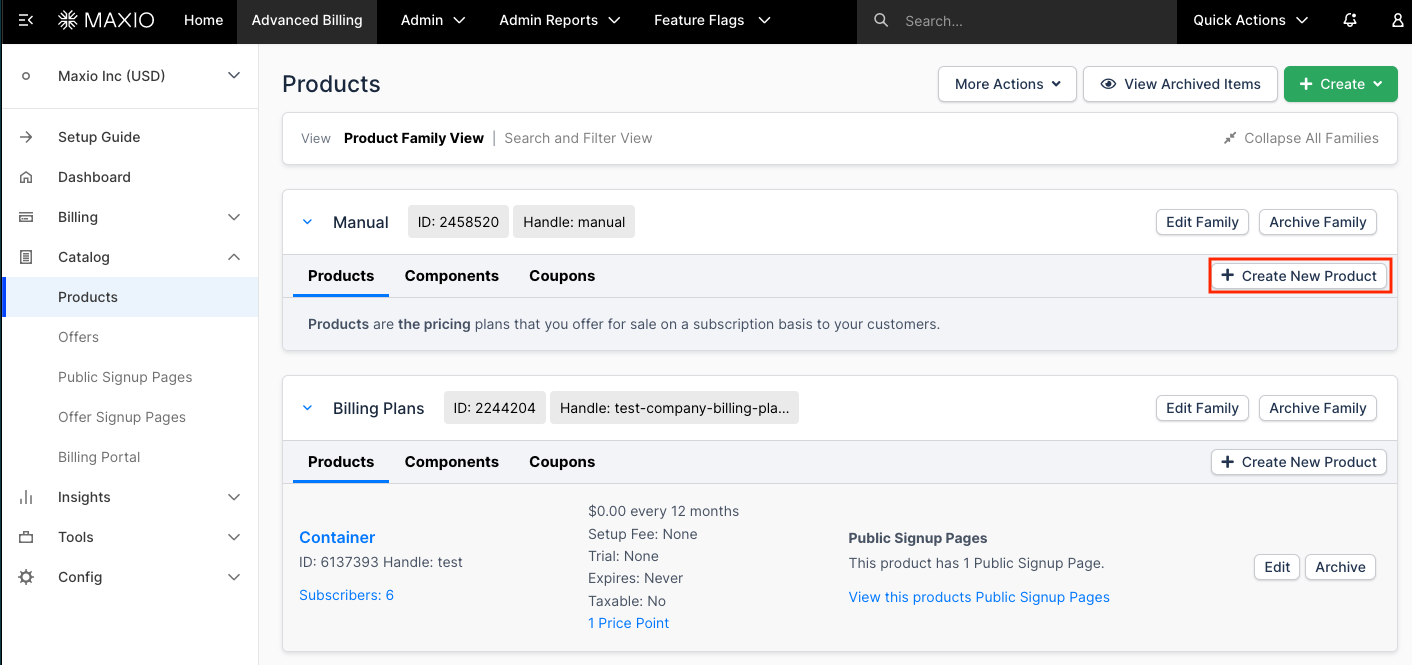Click the Setup Guide arrow icon

26,137
